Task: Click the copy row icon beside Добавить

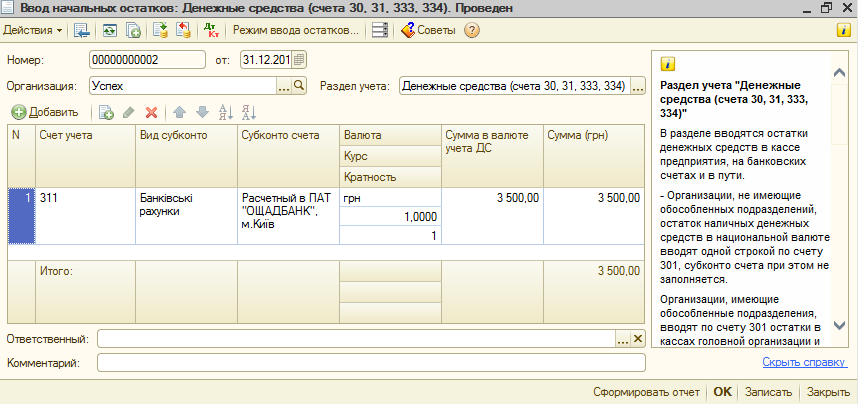Action: (x=106, y=113)
